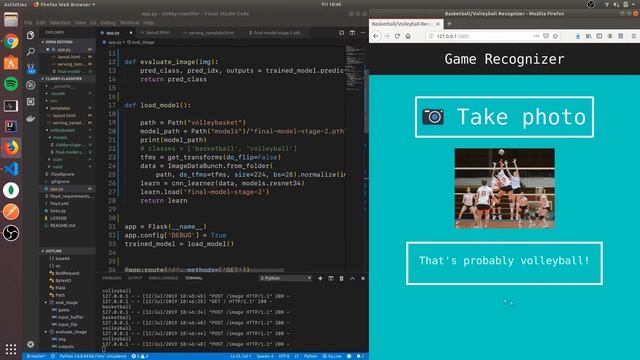This screenshot has height=360, width=640.
Task: Switch to the serving_template.html editor tab
Action: [211, 33]
